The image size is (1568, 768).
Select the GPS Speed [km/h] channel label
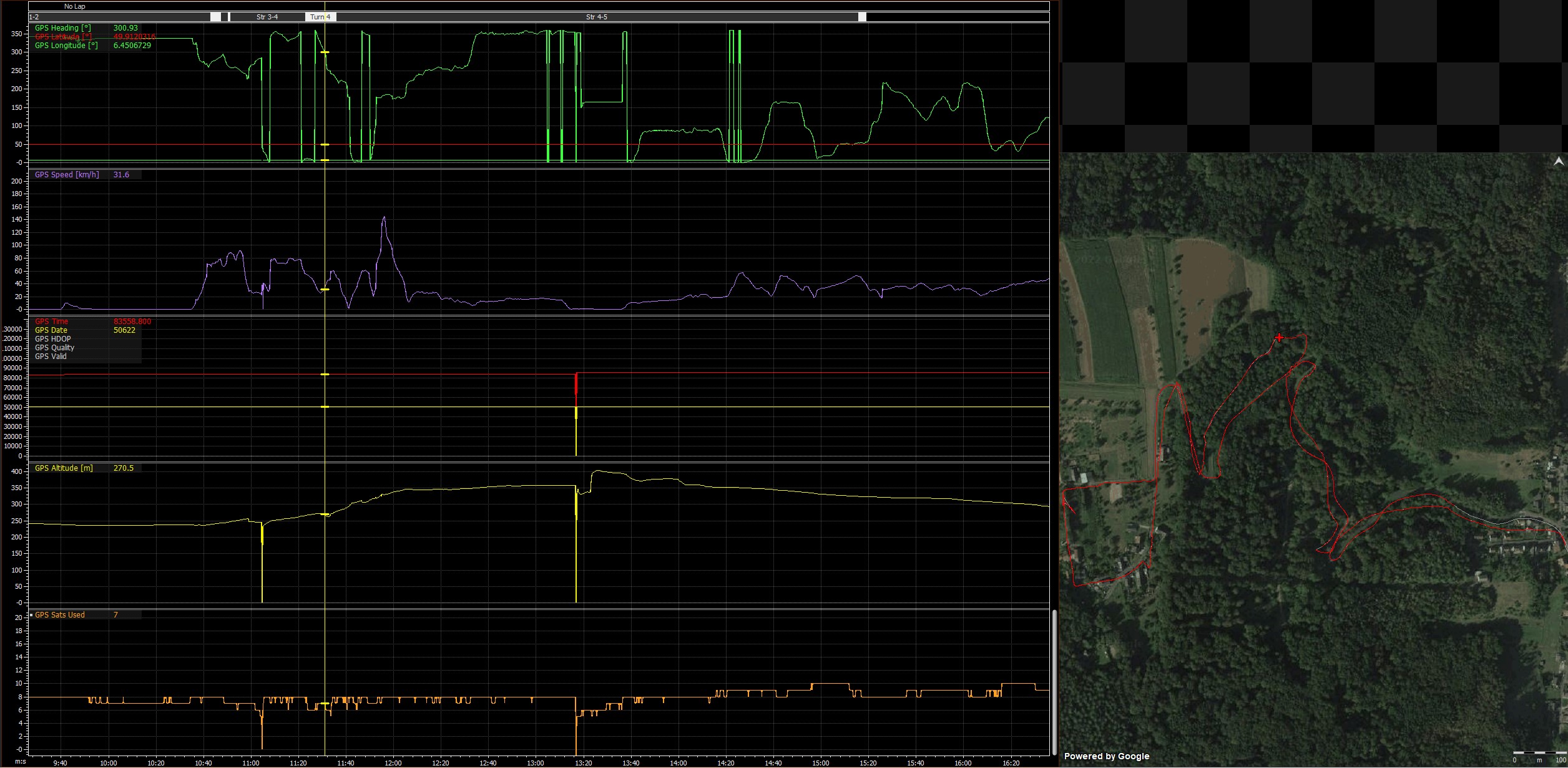[x=66, y=174]
